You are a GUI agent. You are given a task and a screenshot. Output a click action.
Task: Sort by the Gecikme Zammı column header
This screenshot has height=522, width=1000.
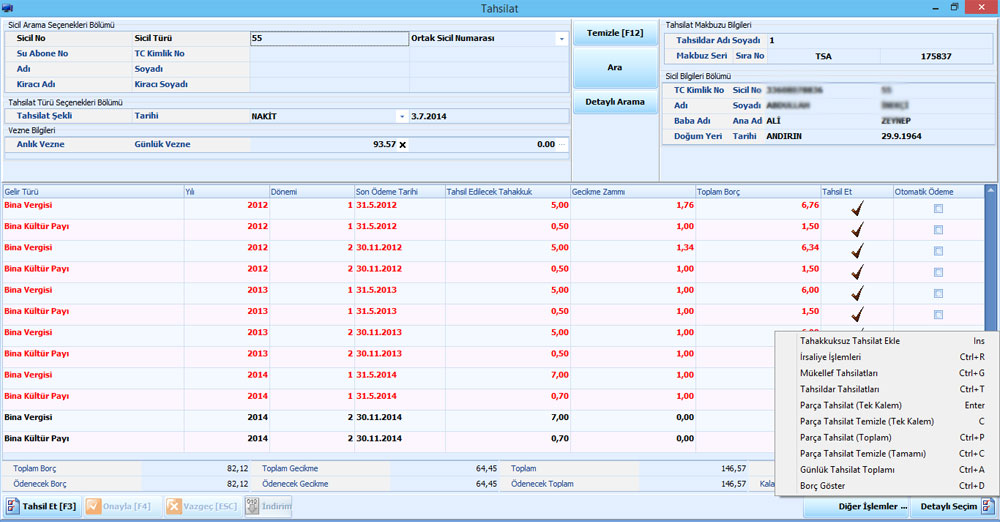(632, 191)
